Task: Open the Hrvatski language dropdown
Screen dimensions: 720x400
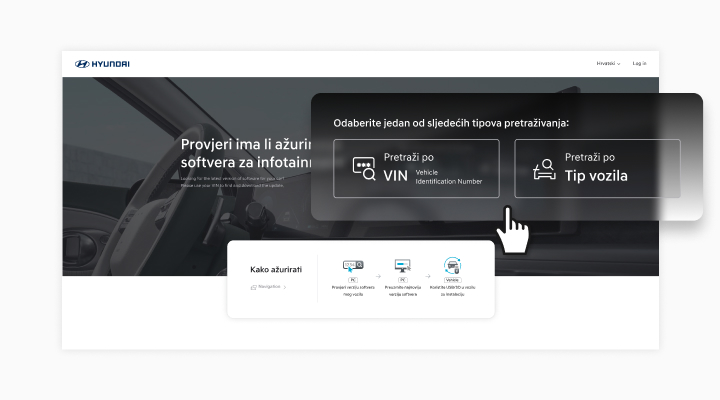Action: [x=608, y=64]
